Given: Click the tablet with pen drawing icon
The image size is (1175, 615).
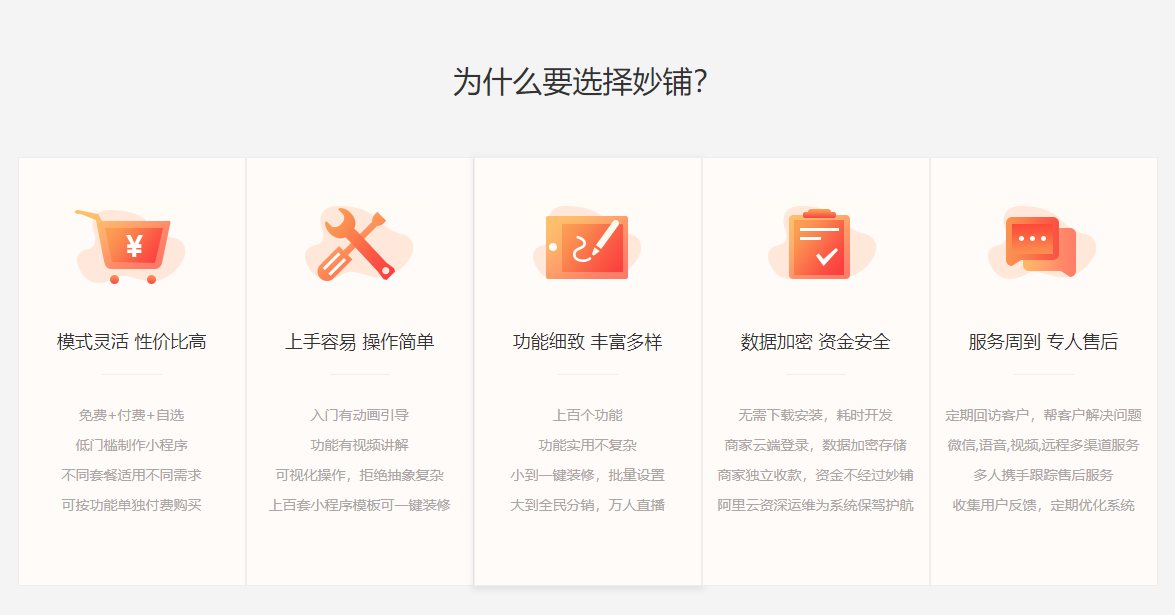Looking at the screenshot, I should (x=585, y=243).
